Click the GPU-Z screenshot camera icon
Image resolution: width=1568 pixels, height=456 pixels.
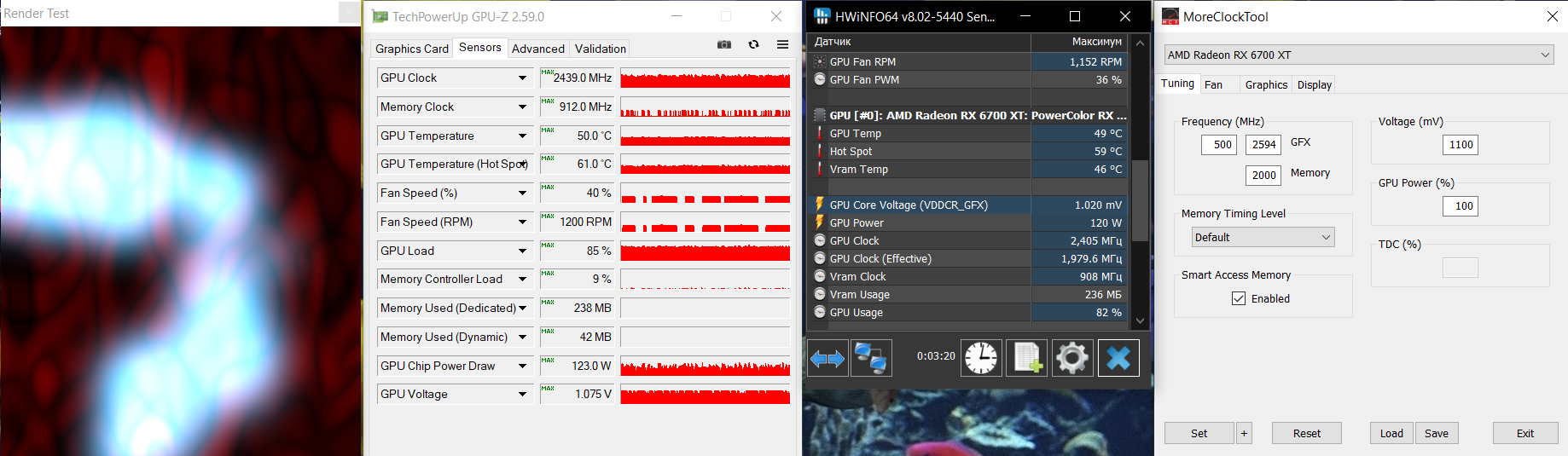724,44
